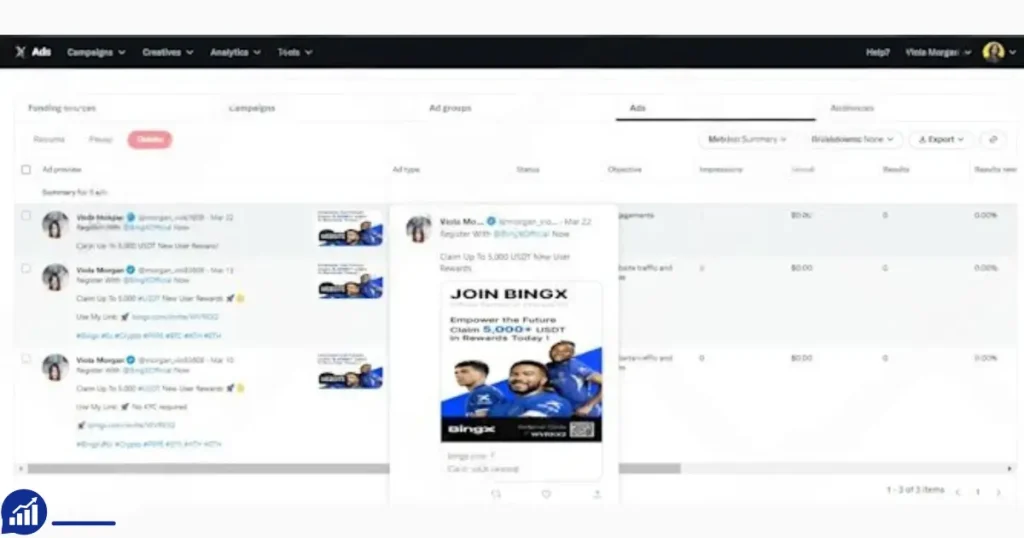
Task: Select page 1 in pagination
Action: pyautogui.click(x=978, y=492)
